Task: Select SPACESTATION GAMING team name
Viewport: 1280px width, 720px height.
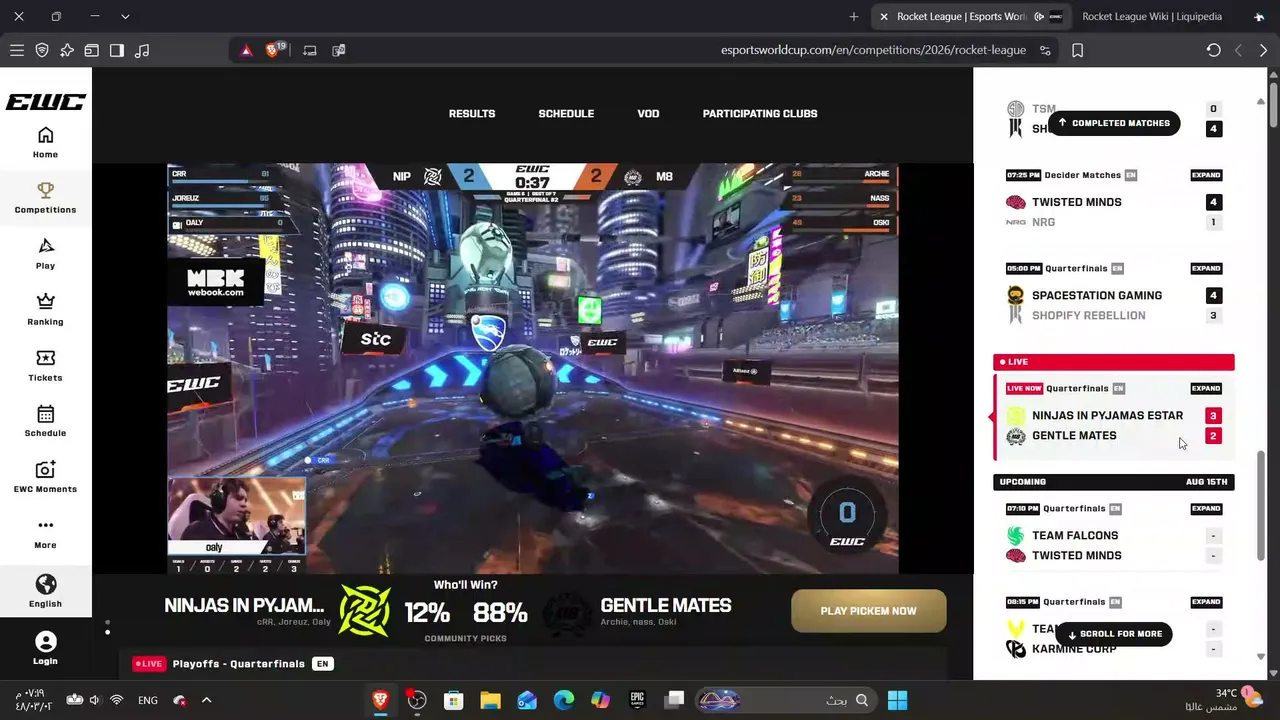Action: (x=1097, y=296)
